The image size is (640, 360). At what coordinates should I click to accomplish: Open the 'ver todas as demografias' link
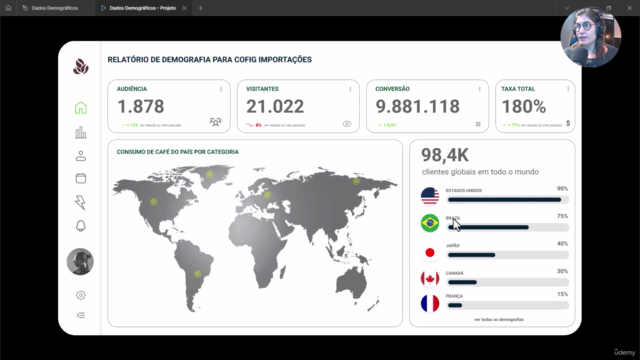tap(499, 320)
